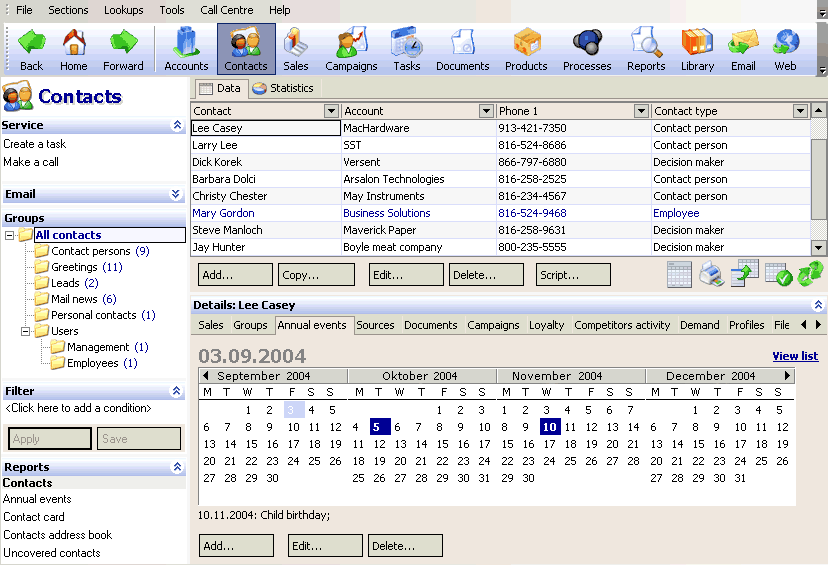Click the grid table view icon

(679, 275)
